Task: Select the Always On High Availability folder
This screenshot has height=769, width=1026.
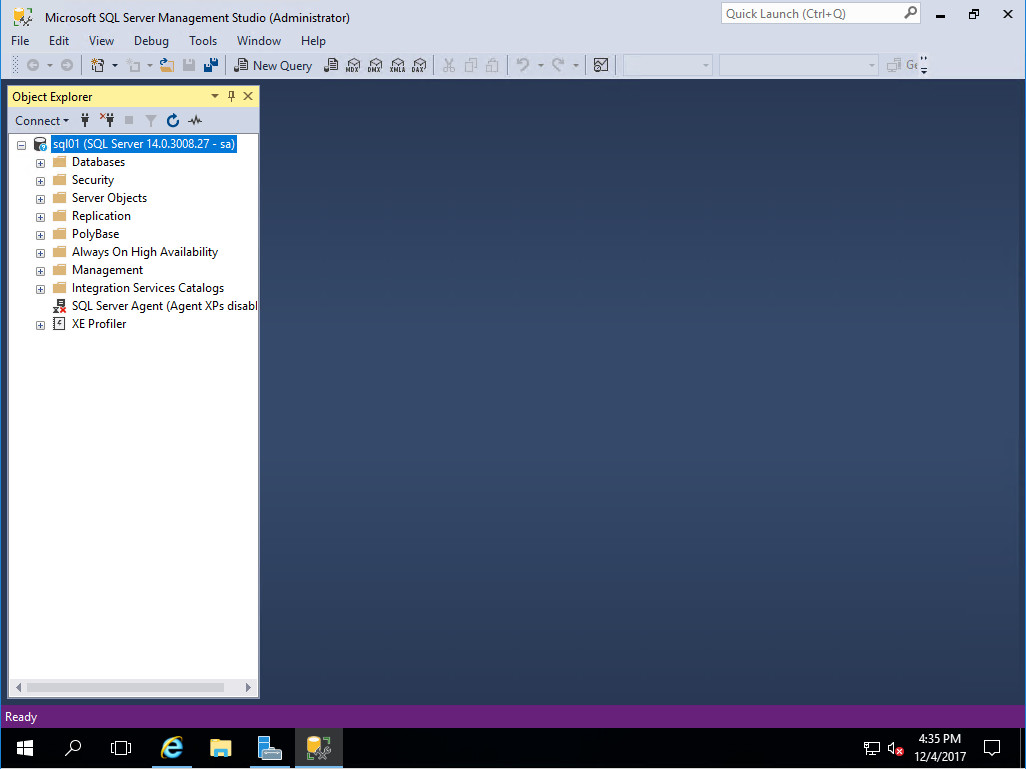Action: [144, 252]
